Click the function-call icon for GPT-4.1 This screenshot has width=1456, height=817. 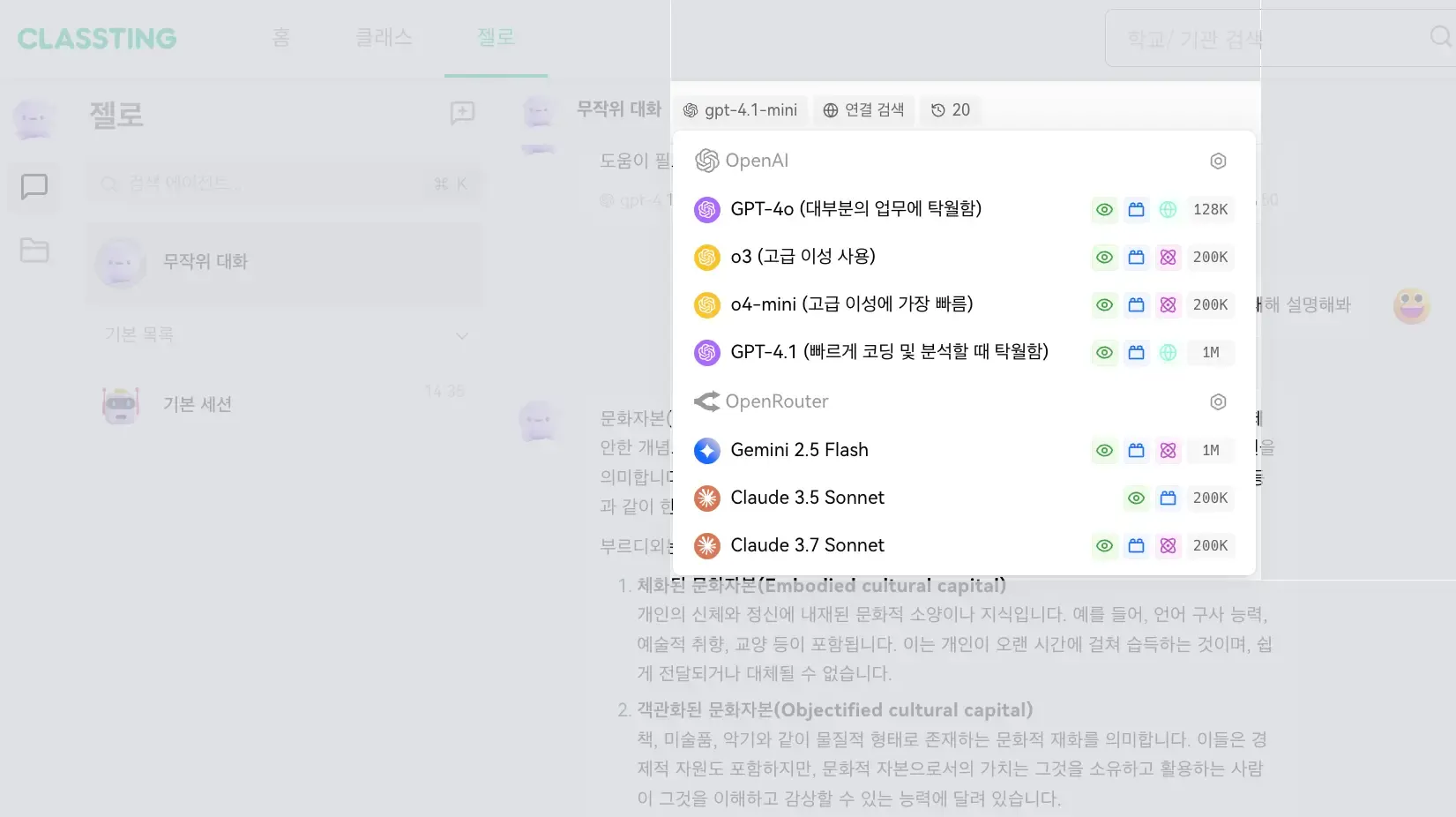point(1136,352)
